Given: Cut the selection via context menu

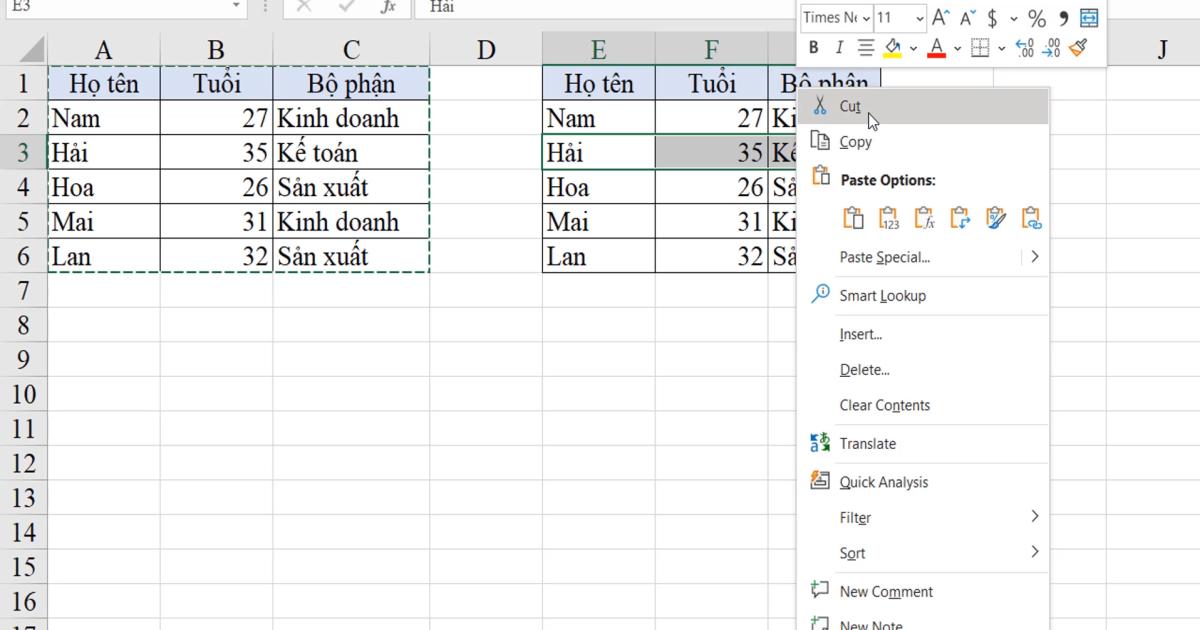Looking at the screenshot, I should (x=852, y=105).
